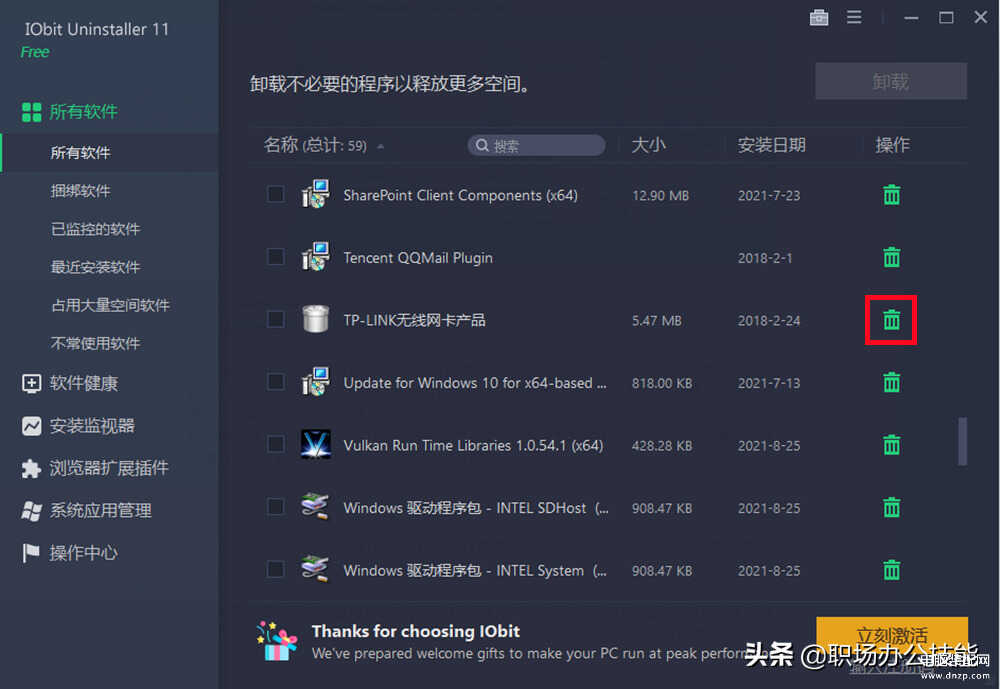This screenshot has height=689, width=1000.
Task: Click trash icon for Vulkan Run Time Libraries
Action: (x=892, y=445)
